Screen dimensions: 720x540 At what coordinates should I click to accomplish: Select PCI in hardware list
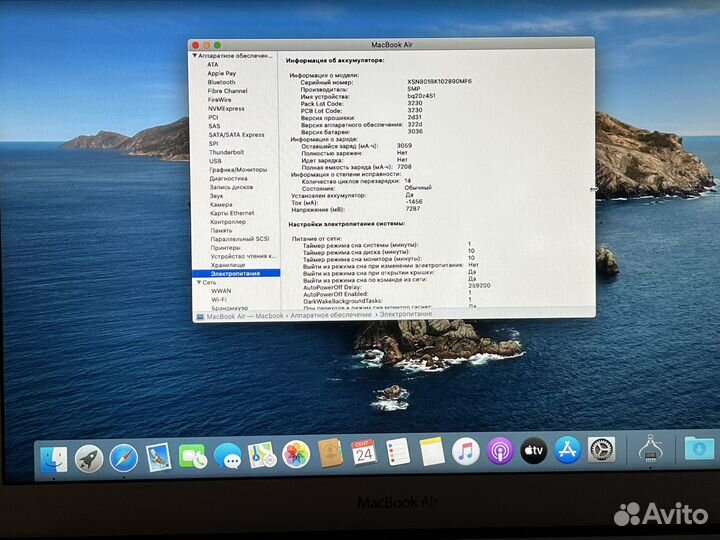point(213,117)
